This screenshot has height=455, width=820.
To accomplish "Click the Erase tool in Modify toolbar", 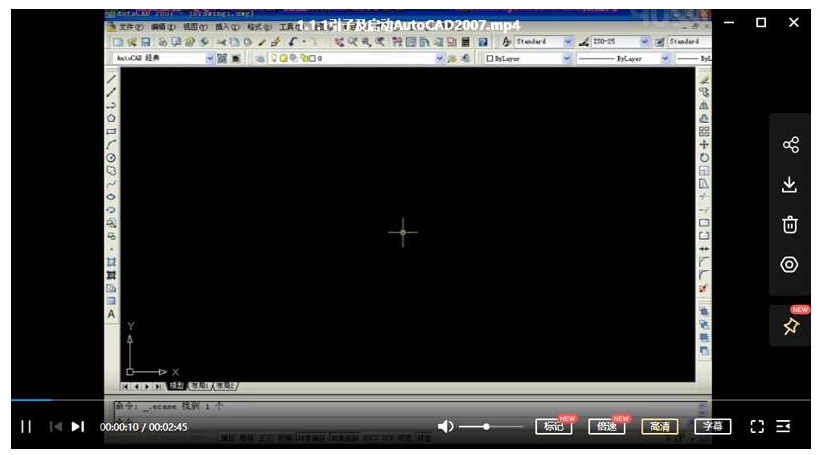I will [704, 80].
